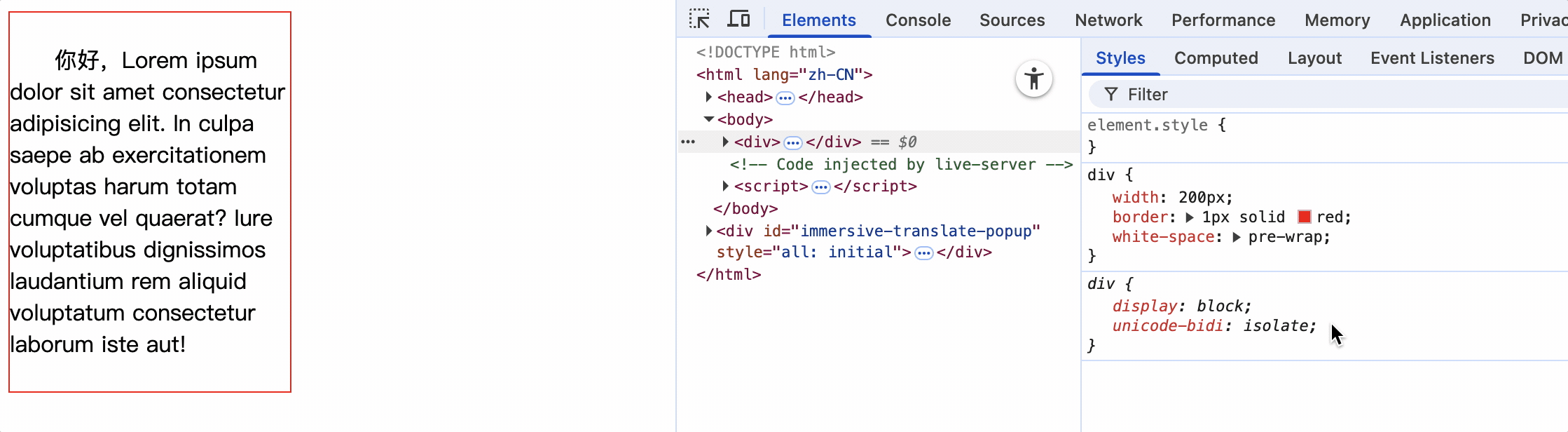The width and height of the screenshot is (1568, 432).
Task: Expand the selected div element triangle
Action: click(725, 142)
